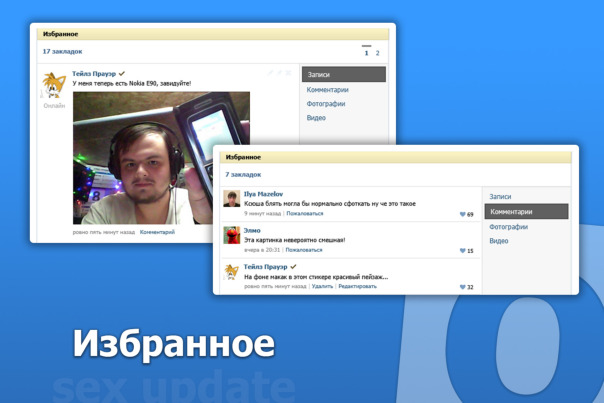Click the '7 закладок' counter text

pyautogui.click(x=243, y=175)
